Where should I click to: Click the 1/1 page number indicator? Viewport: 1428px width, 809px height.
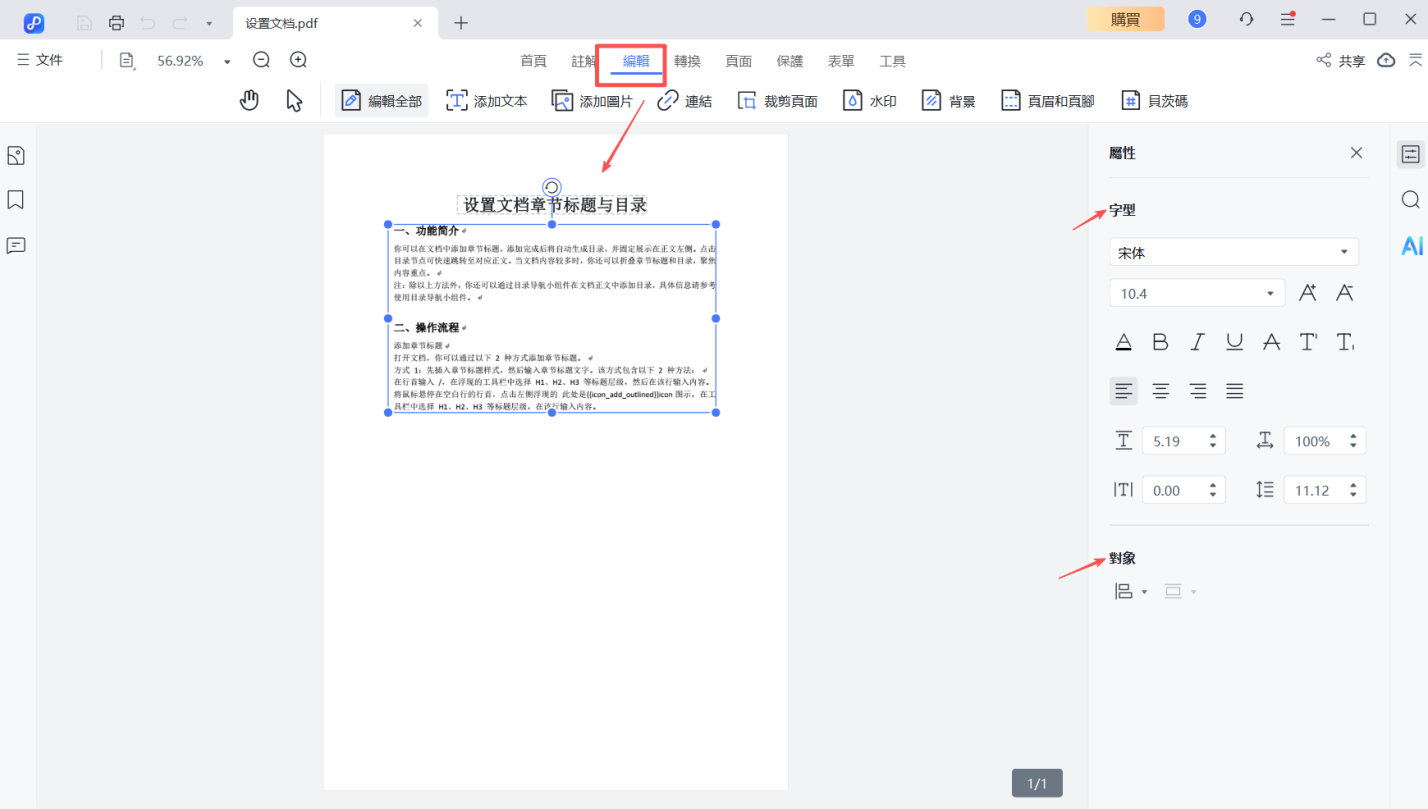(1035, 782)
